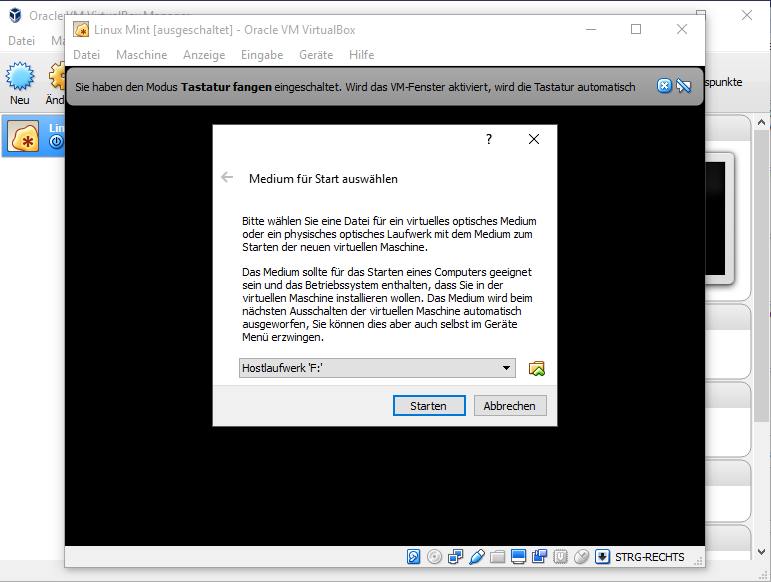
Task: Close the medium selection dialog
Action: 534,139
